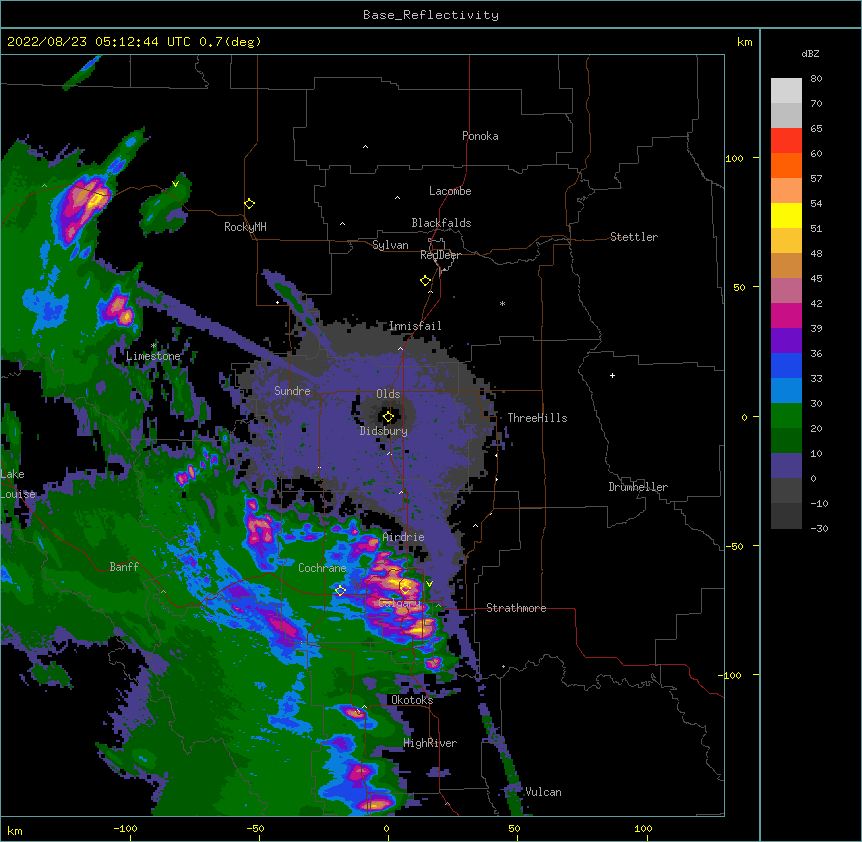Click the yellow V marker east of Calgary
Screen dimensions: 862x842
tap(429, 584)
